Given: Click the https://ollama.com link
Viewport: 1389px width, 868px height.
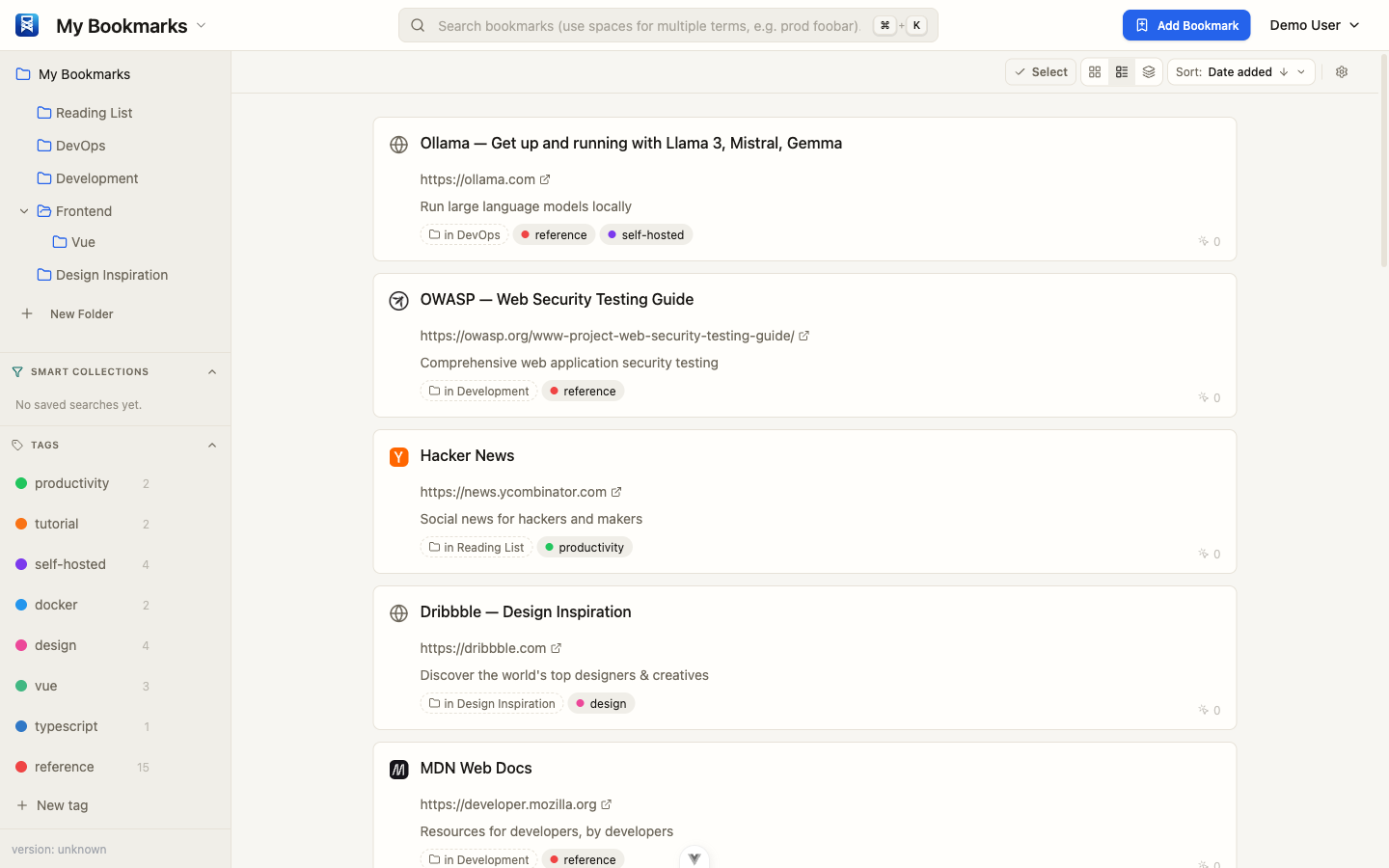Looking at the screenshot, I should (477, 179).
